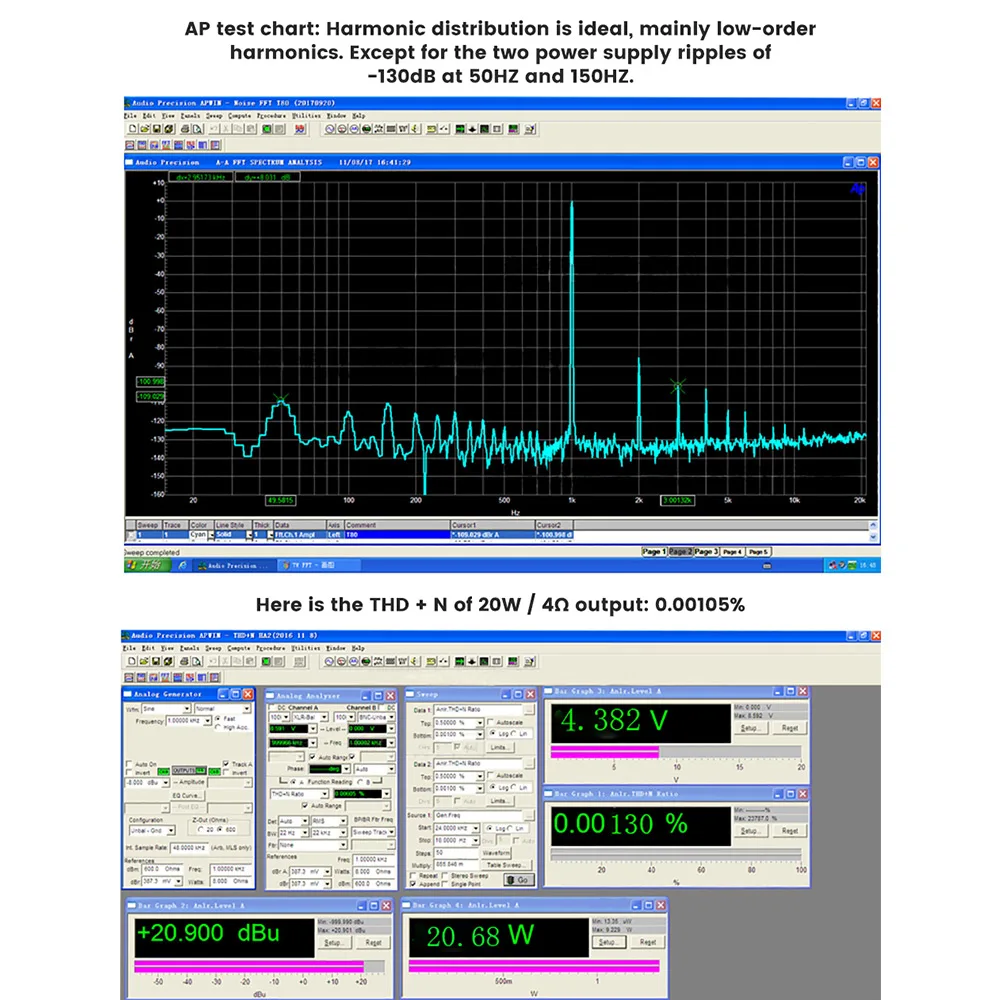Click Analog Generator panel icon in THD+N toolbar
The image size is (1000, 1000).
pyautogui.click(x=329, y=661)
